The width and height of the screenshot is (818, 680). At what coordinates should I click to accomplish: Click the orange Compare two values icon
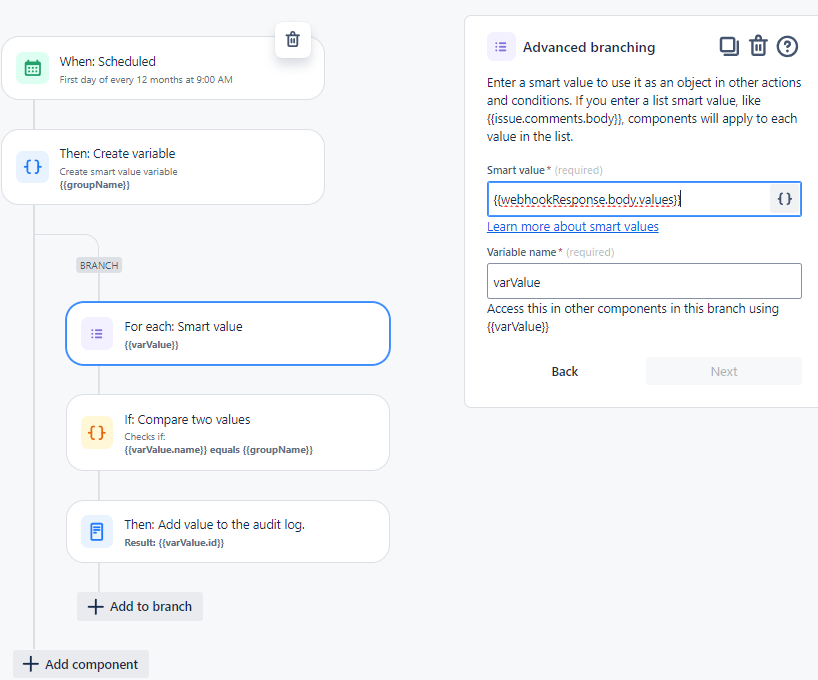tap(97, 432)
